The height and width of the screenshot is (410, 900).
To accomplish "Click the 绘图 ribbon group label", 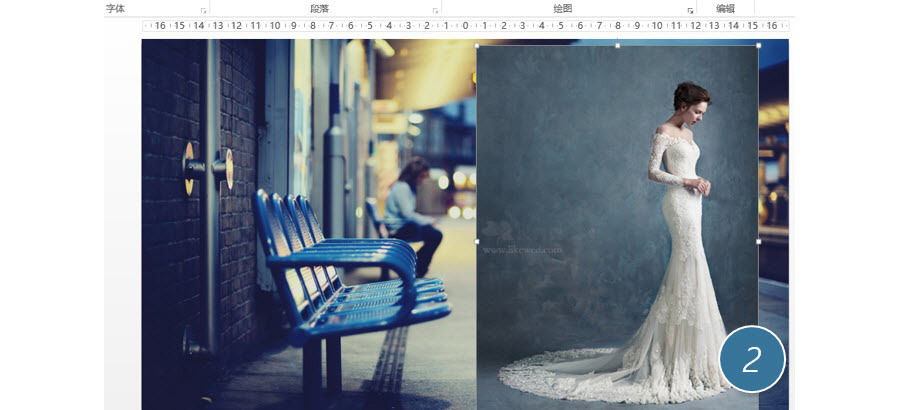I will point(562,8).
